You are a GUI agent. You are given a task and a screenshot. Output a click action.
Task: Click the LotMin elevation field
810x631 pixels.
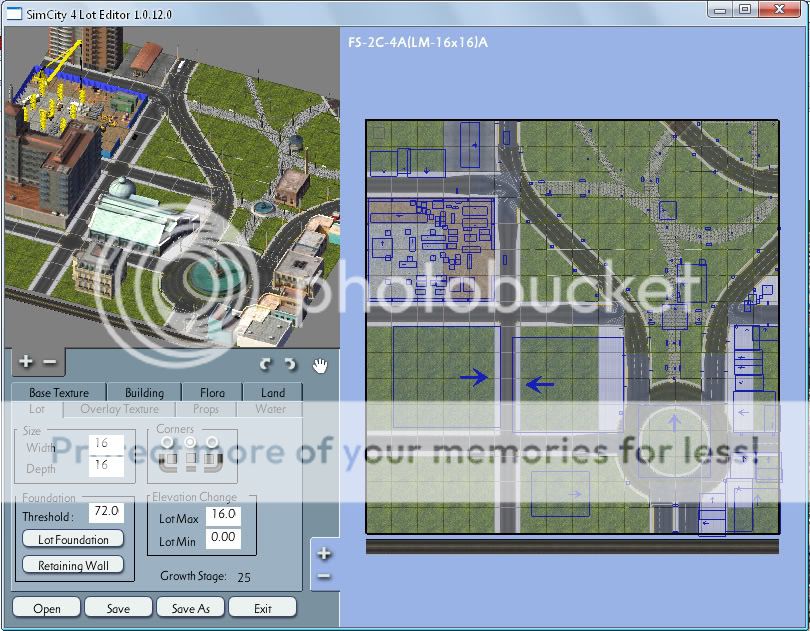pyautogui.click(x=224, y=538)
